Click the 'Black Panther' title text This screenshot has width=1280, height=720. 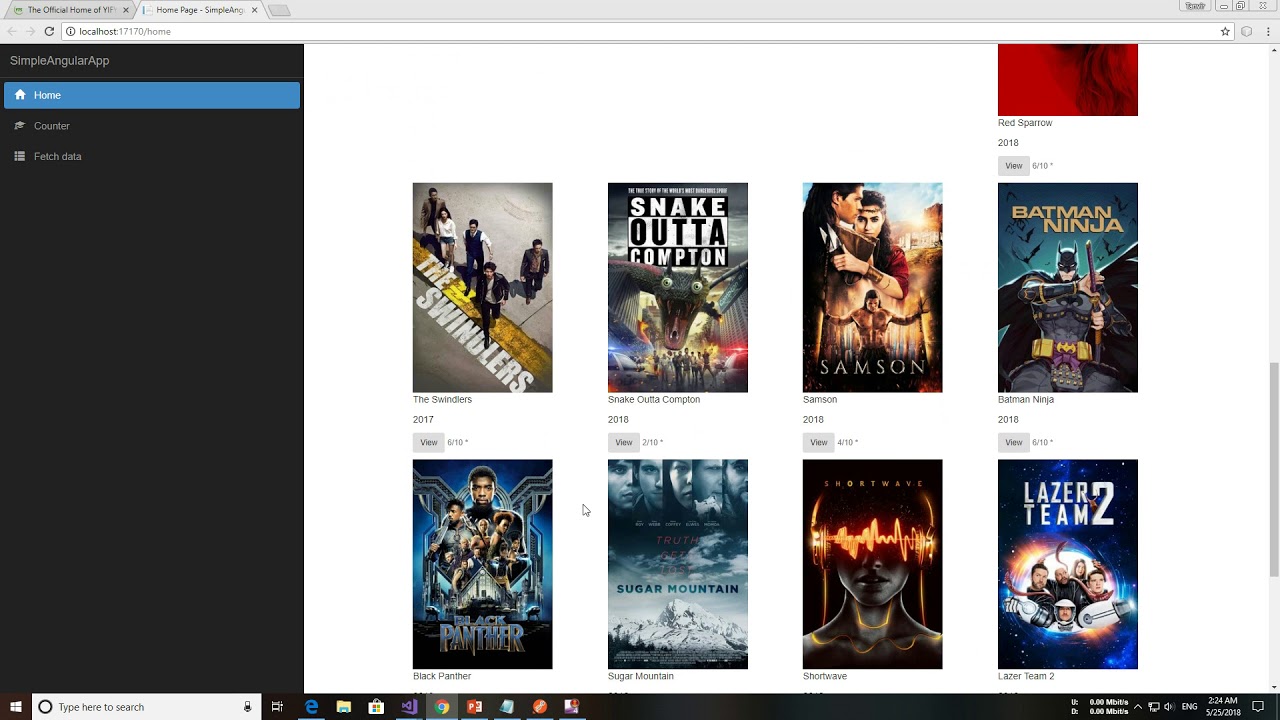(442, 676)
